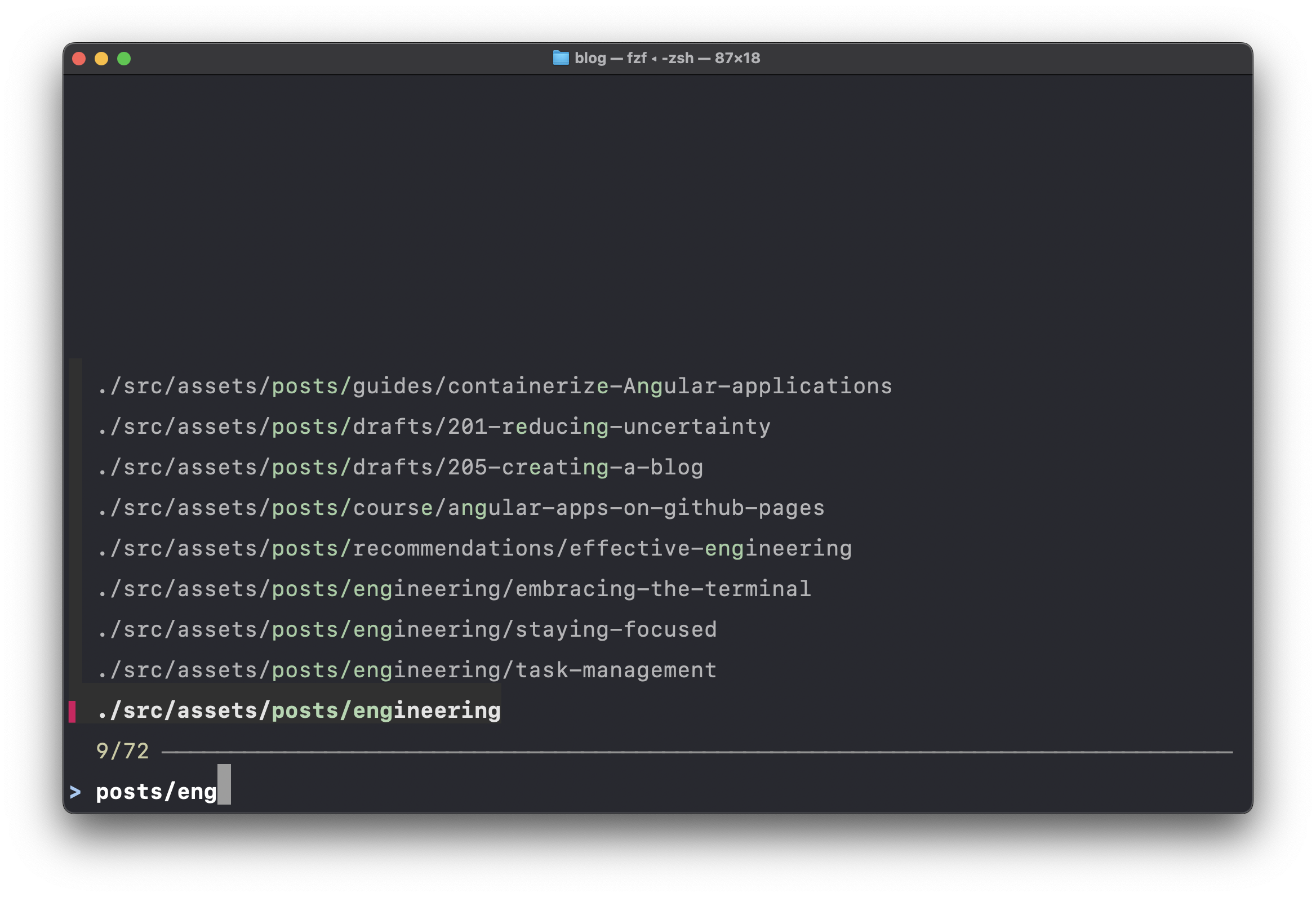This screenshot has height=897, width=1316.
Task: Click the red close window button
Action: 79,59
